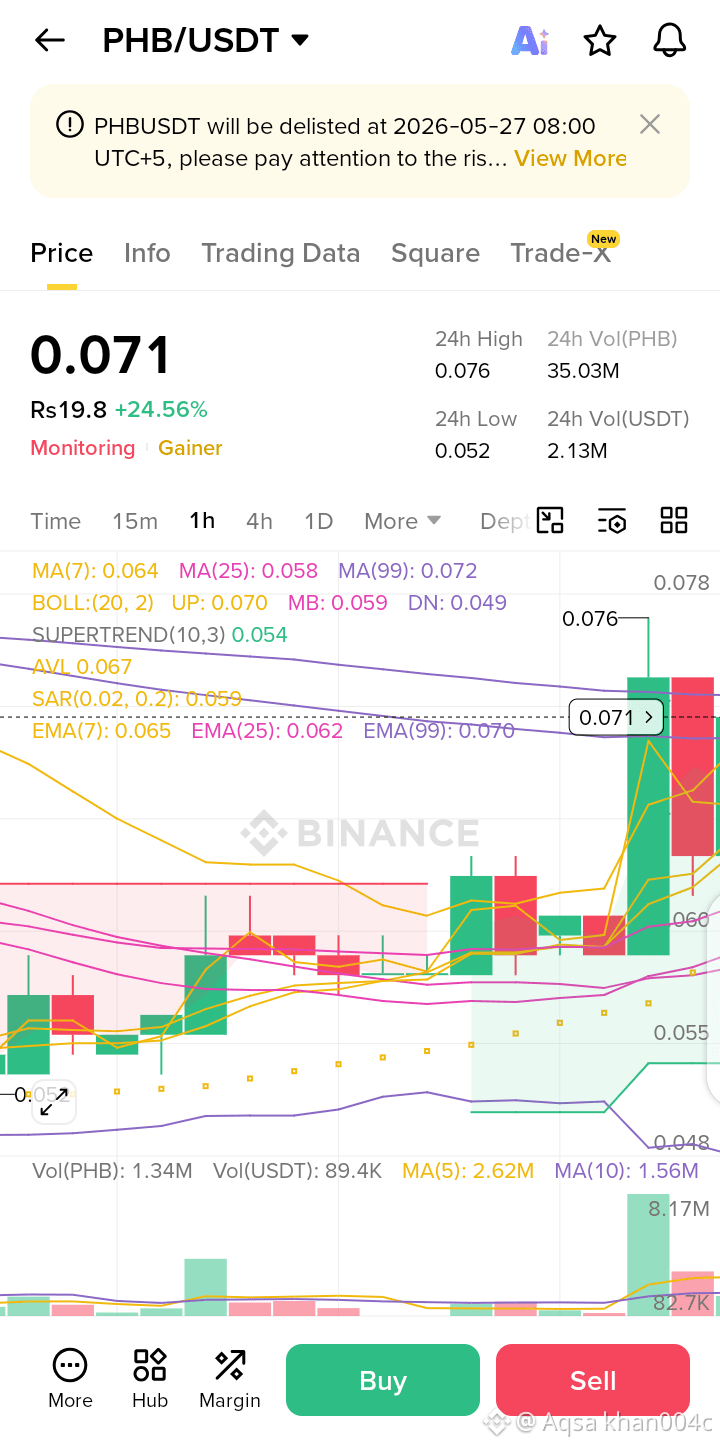Switch to the Info tab
The width and height of the screenshot is (720, 1447).
click(147, 253)
